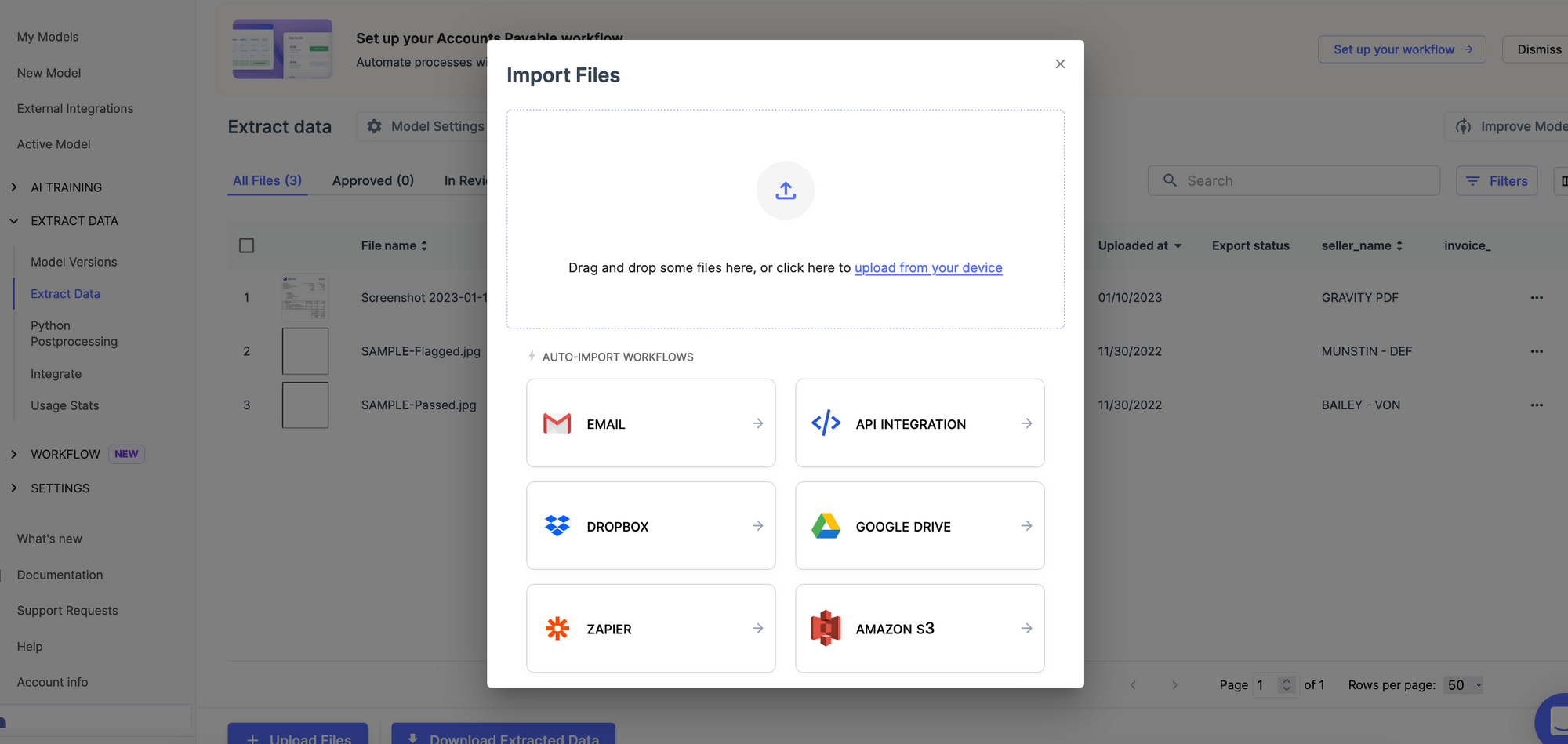Select the Zapier import workflow
This screenshot has height=744, width=1568.
pyautogui.click(x=650, y=629)
